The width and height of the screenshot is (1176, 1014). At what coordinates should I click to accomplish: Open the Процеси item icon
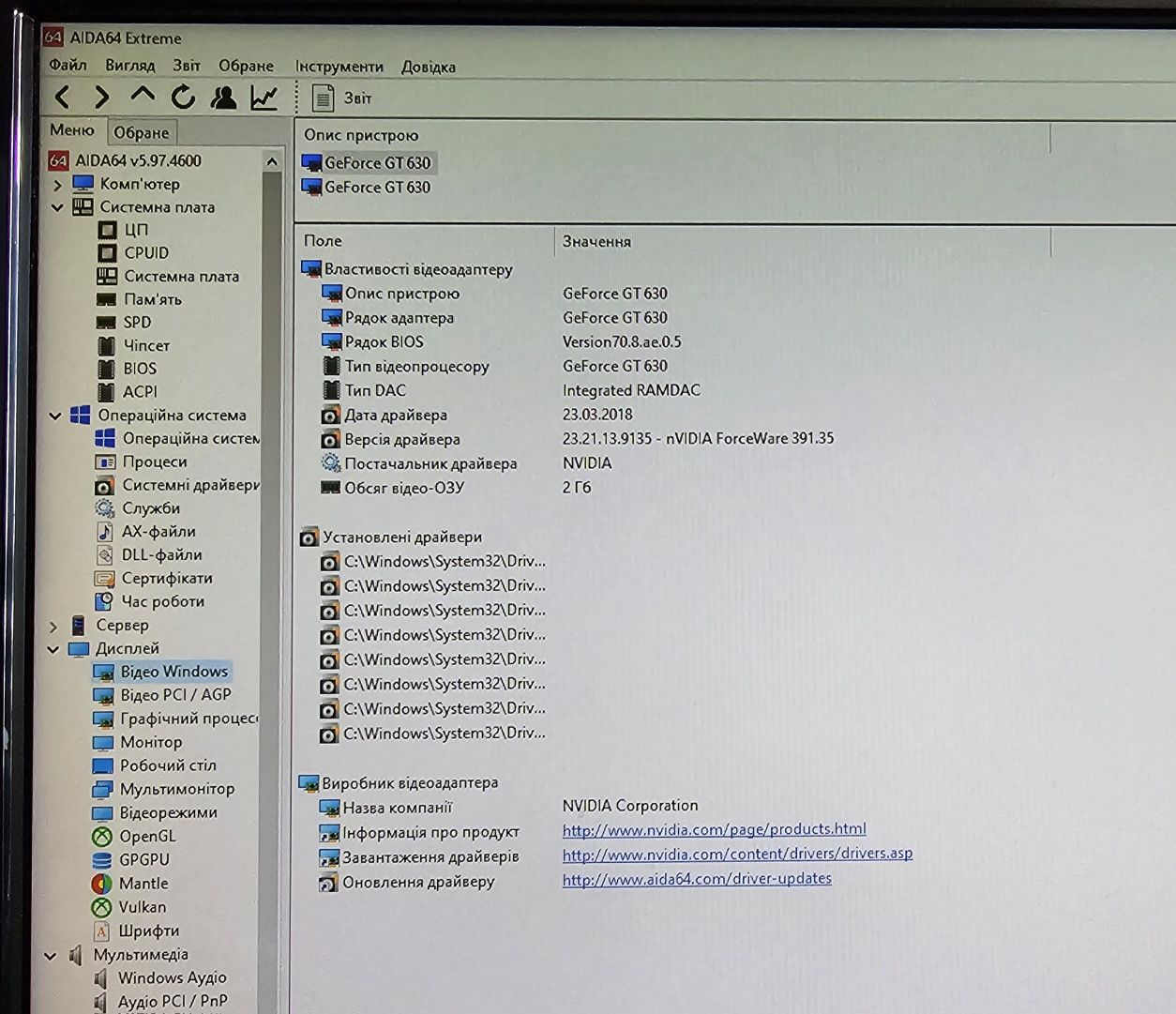click(105, 462)
